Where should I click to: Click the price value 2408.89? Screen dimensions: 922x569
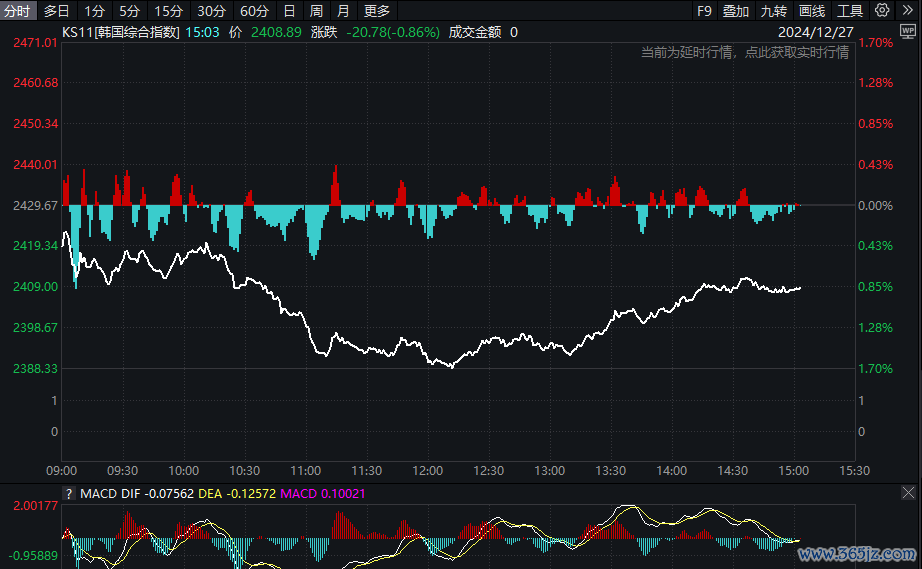click(276, 32)
